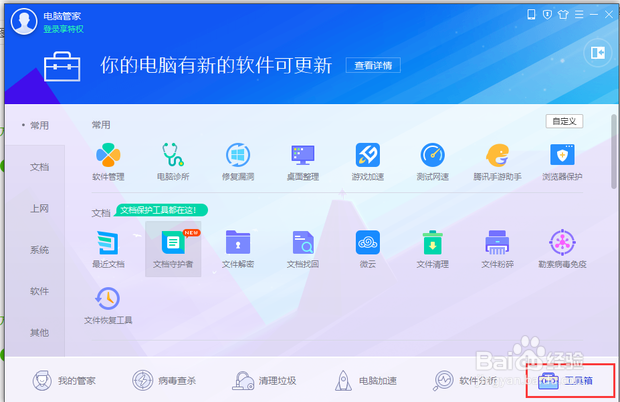Open 浏览器保护 shield tool
Screen dimensions: 620x402
562,162
